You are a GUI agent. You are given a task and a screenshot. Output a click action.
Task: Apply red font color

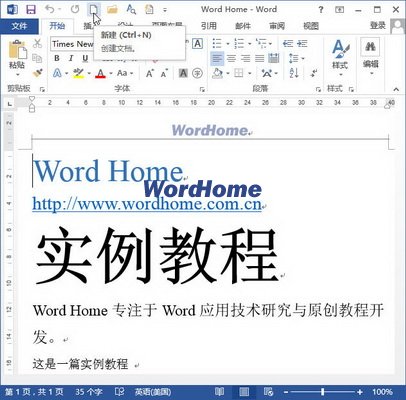(x=100, y=73)
